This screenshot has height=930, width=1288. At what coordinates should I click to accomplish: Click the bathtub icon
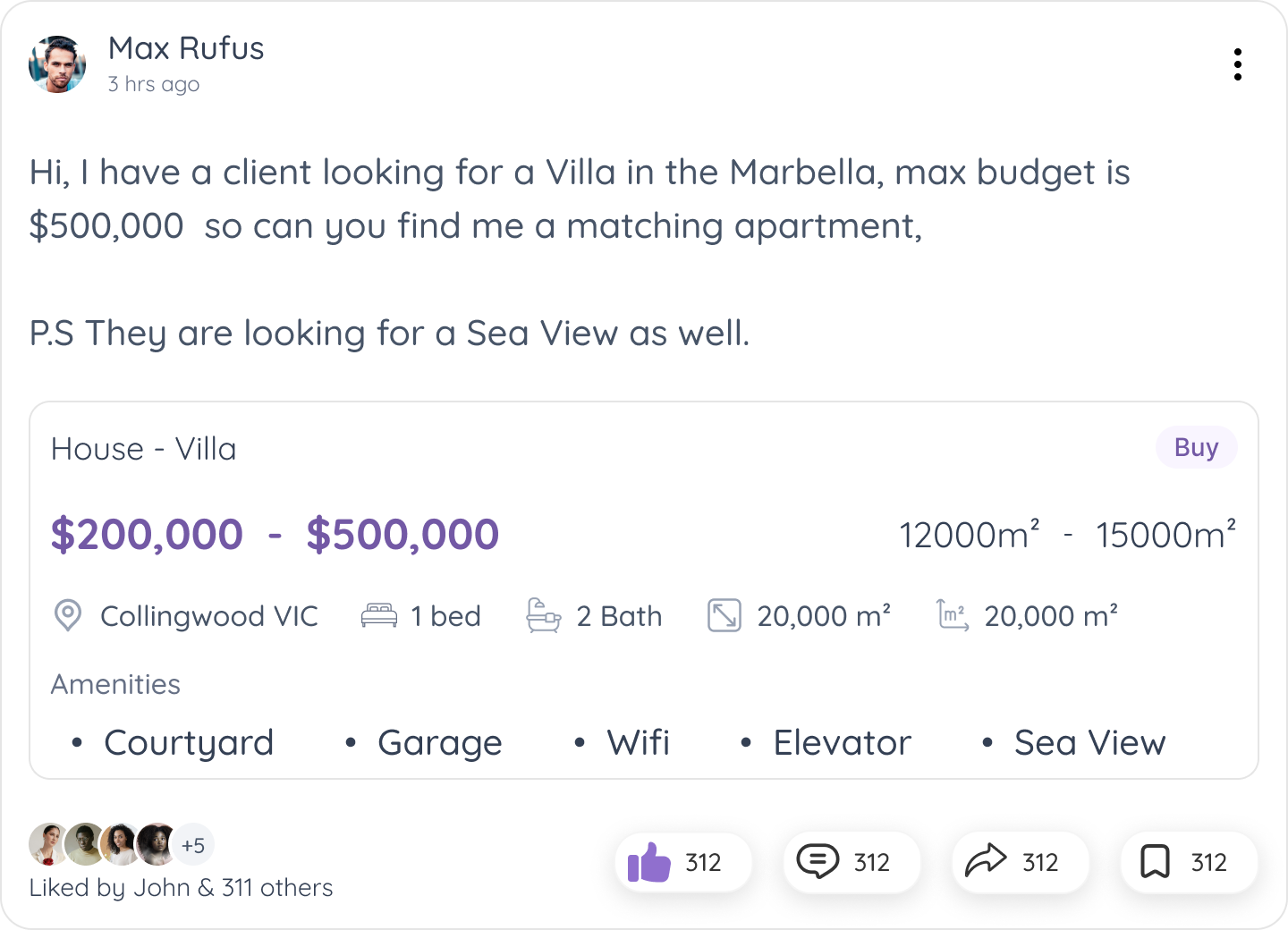click(x=543, y=615)
